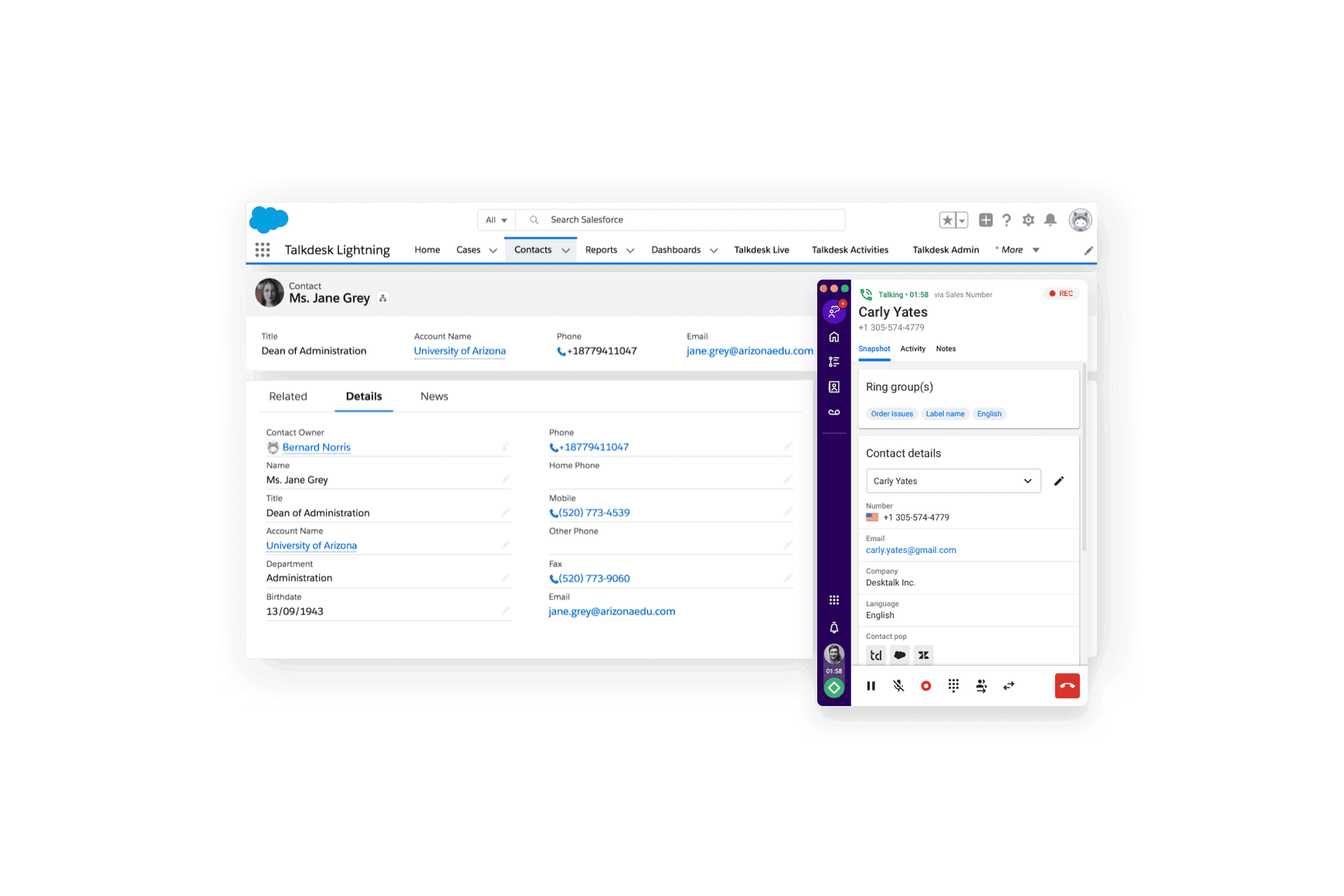1344x896 pixels.
Task: Open the Talkdesk Admin tab
Action: pos(945,249)
